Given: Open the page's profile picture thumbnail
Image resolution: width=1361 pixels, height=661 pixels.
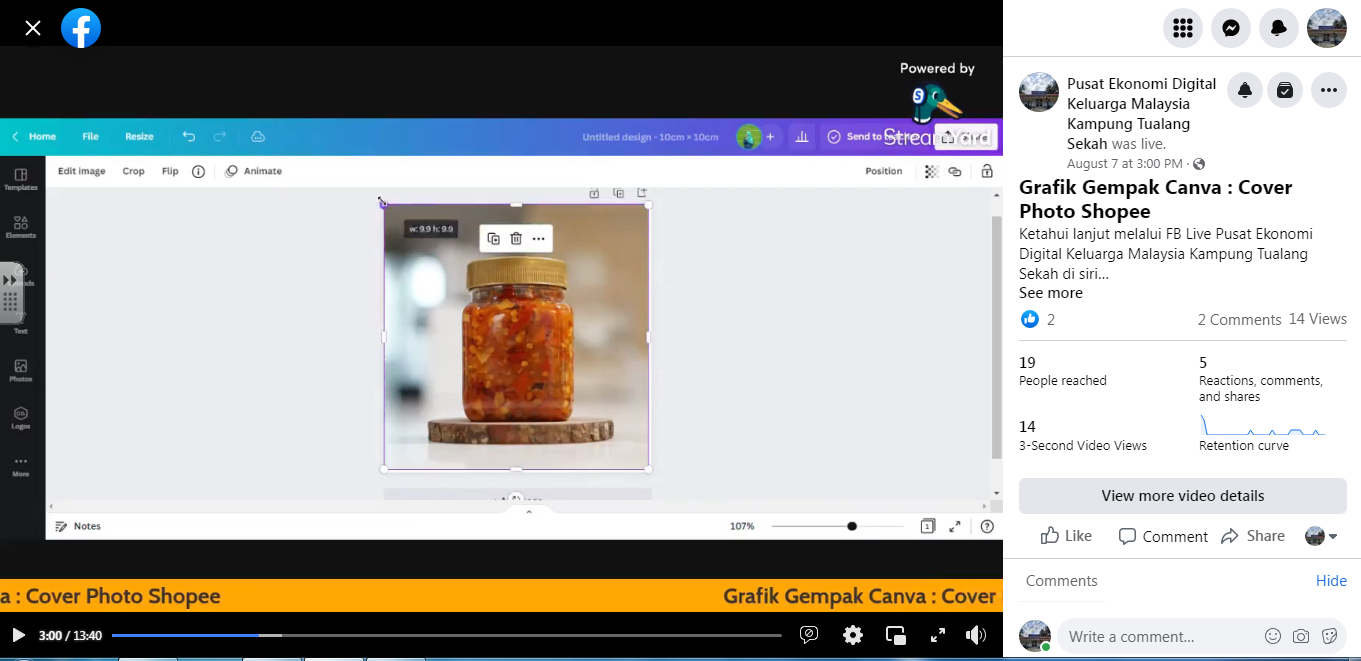Looking at the screenshot, I should pos(1039,92).
